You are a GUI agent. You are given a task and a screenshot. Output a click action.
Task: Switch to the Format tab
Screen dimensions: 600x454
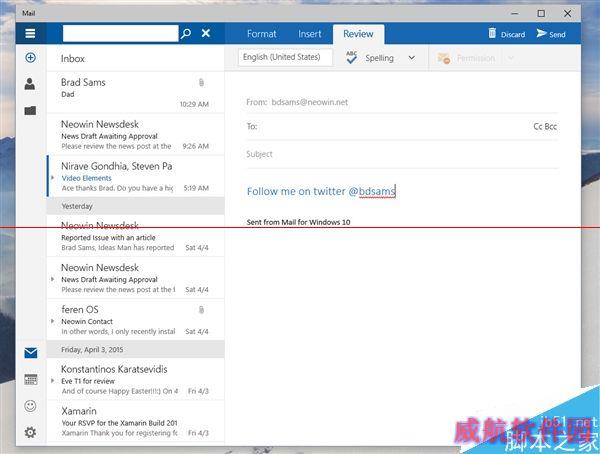pyautogui.click(x=262, y=34)
